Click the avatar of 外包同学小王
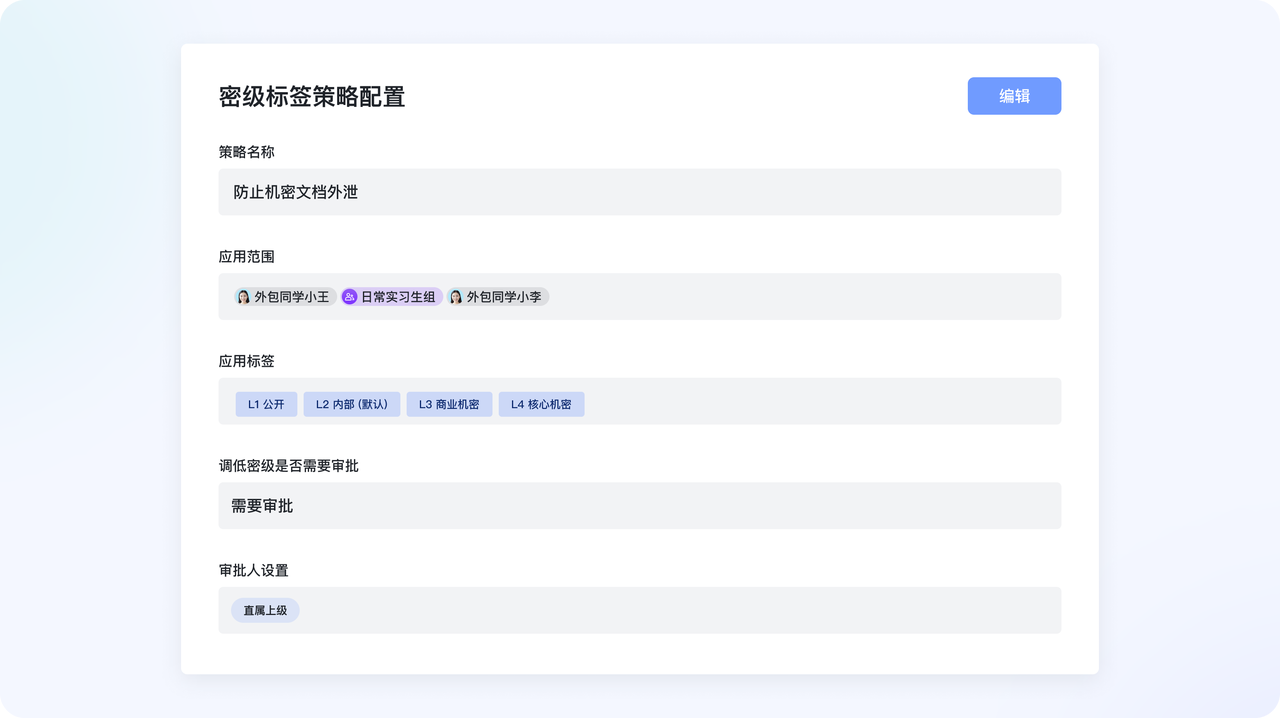Viewport: 1280px width, 718px height. click(243, 297)
